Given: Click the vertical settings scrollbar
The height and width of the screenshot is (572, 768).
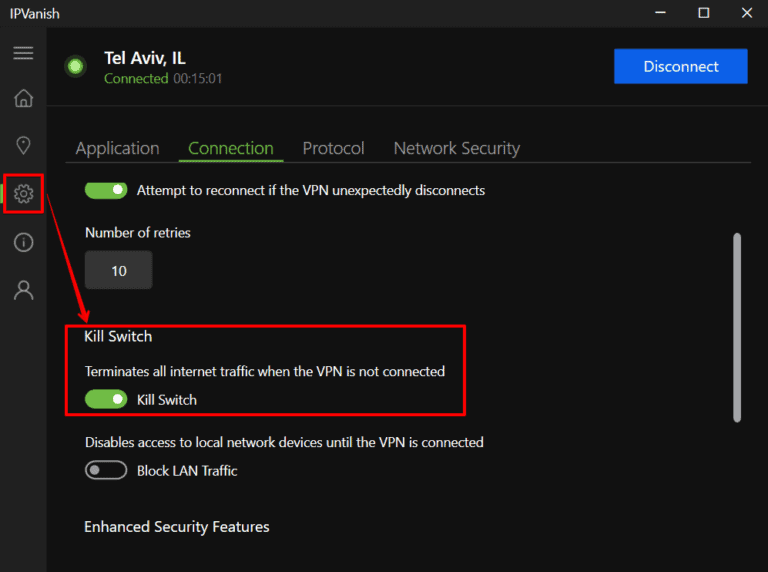Looking at the screenshot, I should click(737, 326).
